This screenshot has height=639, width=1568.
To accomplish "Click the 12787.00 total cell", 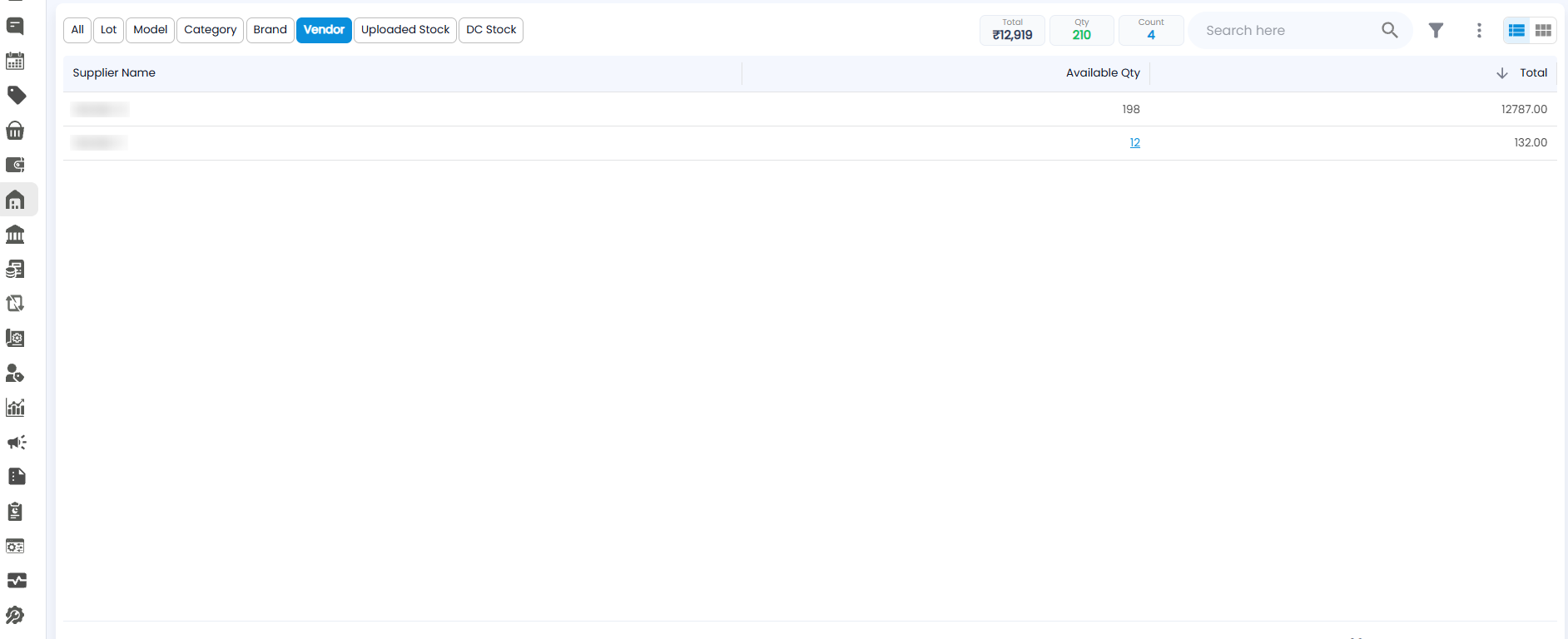I will [1524, 110].
